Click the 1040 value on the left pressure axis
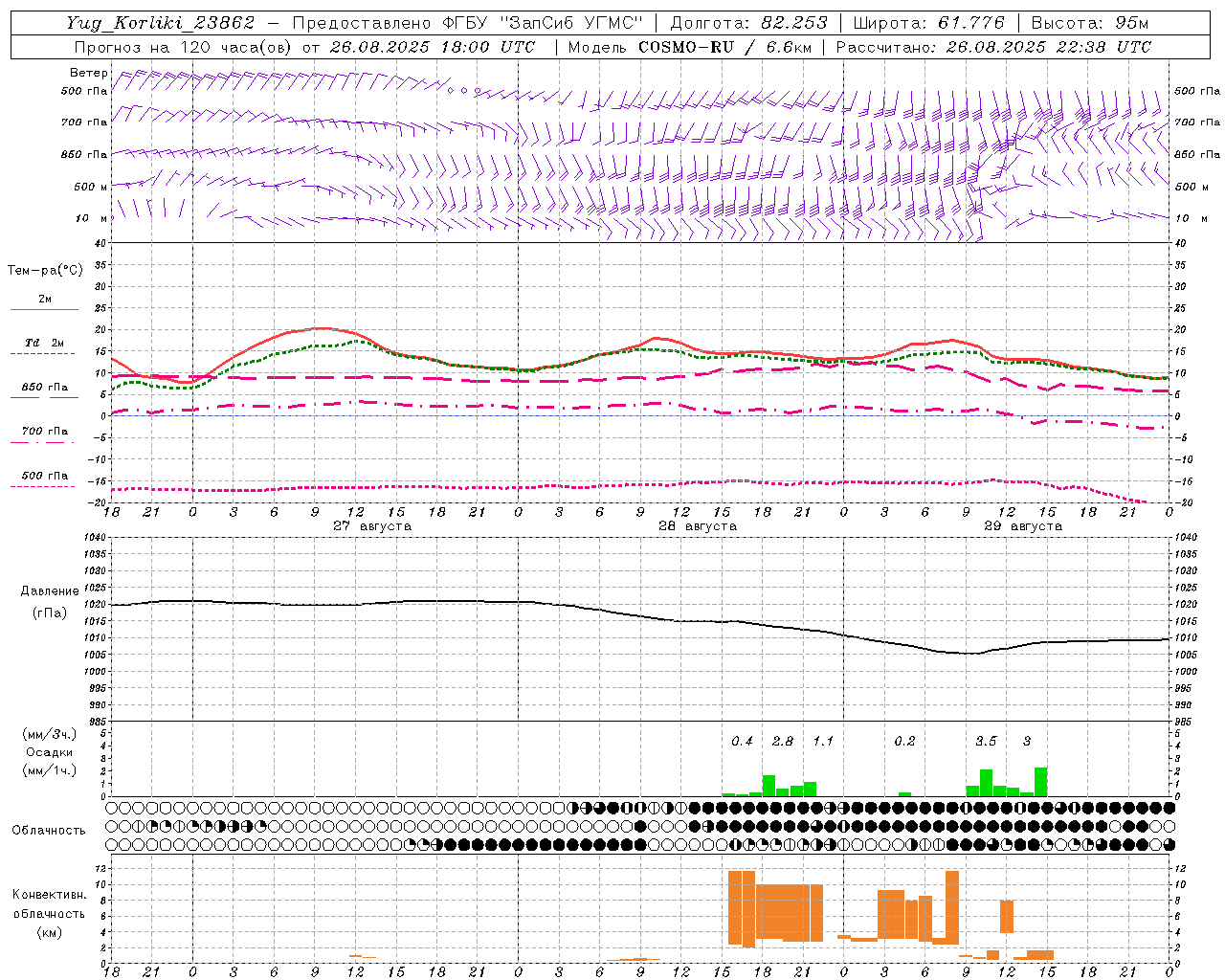The height and width of the screenshot is (980, 1225). click(96, 538)
